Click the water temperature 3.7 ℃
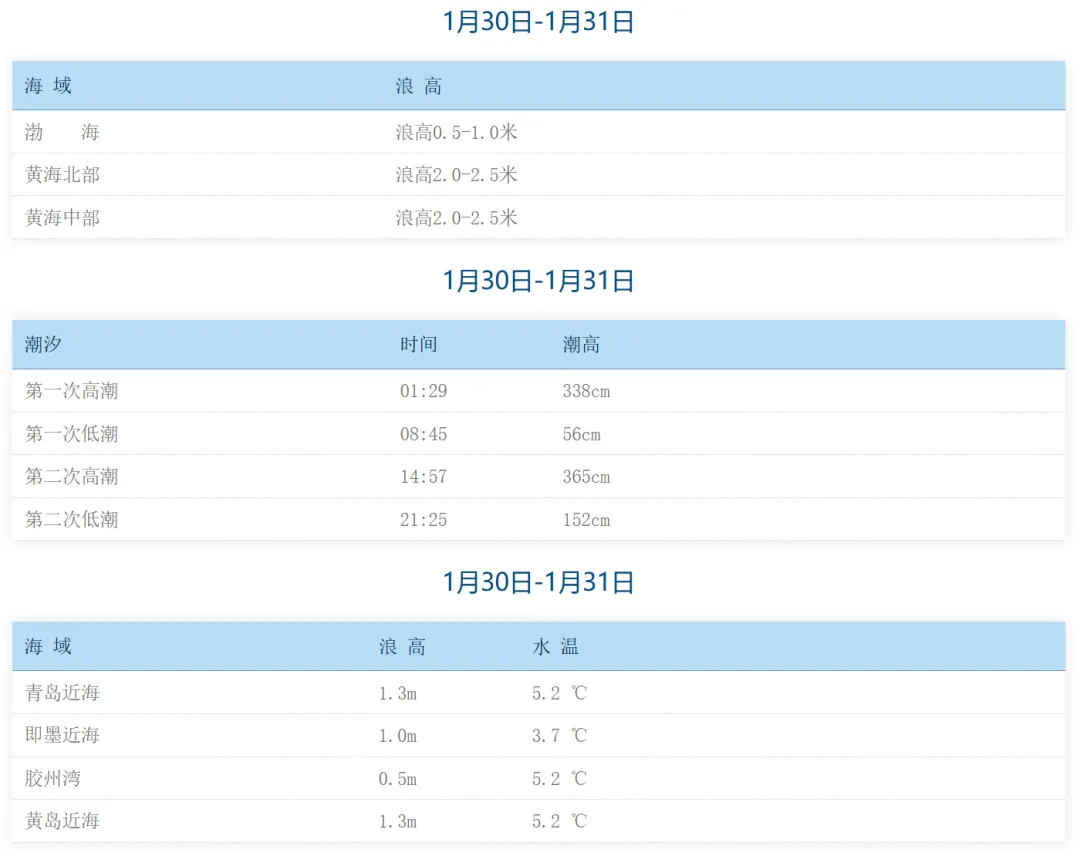The height and width of the screenshot is (856, 1080). click(559, 735)
